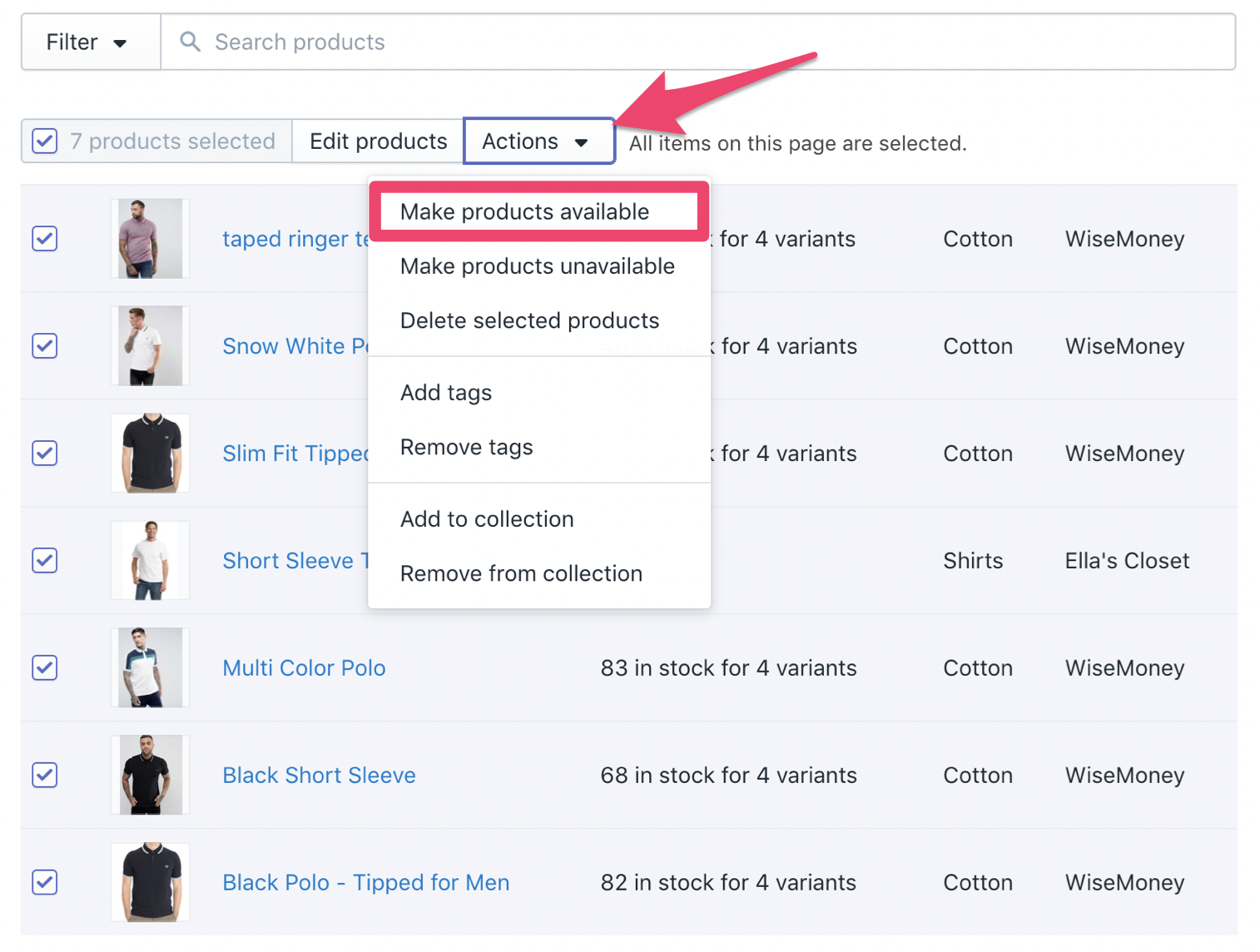The width and height of the screenshot is (1260, 952).
Task: Open the Black Short Sleeve link
Action: pos(320,776)
